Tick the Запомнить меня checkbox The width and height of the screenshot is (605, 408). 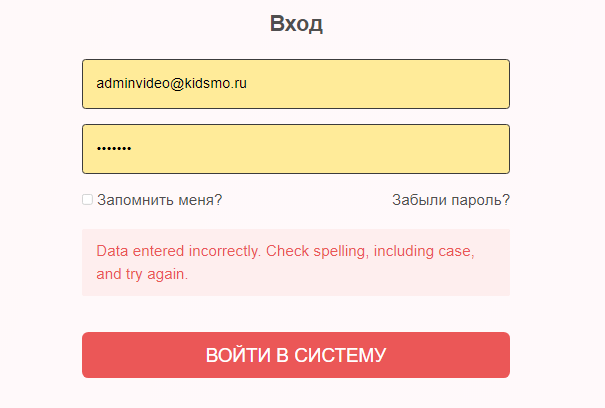point(87,200)
